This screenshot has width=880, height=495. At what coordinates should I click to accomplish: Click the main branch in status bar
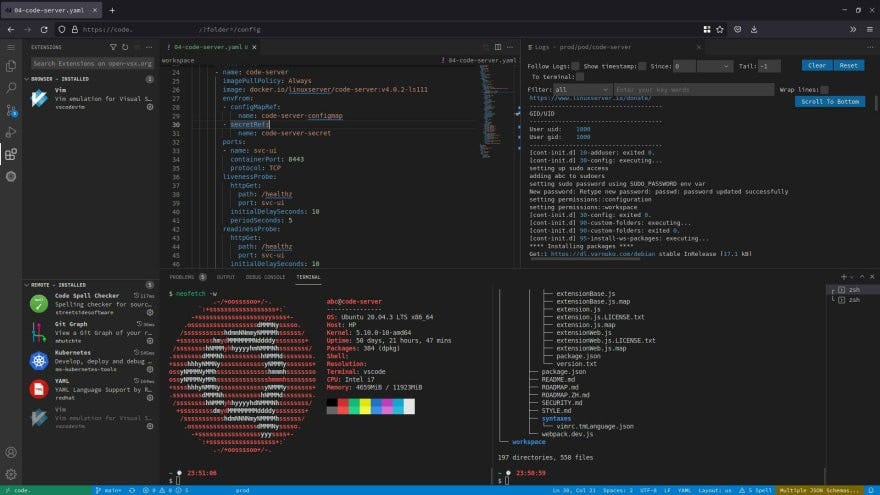109,491
